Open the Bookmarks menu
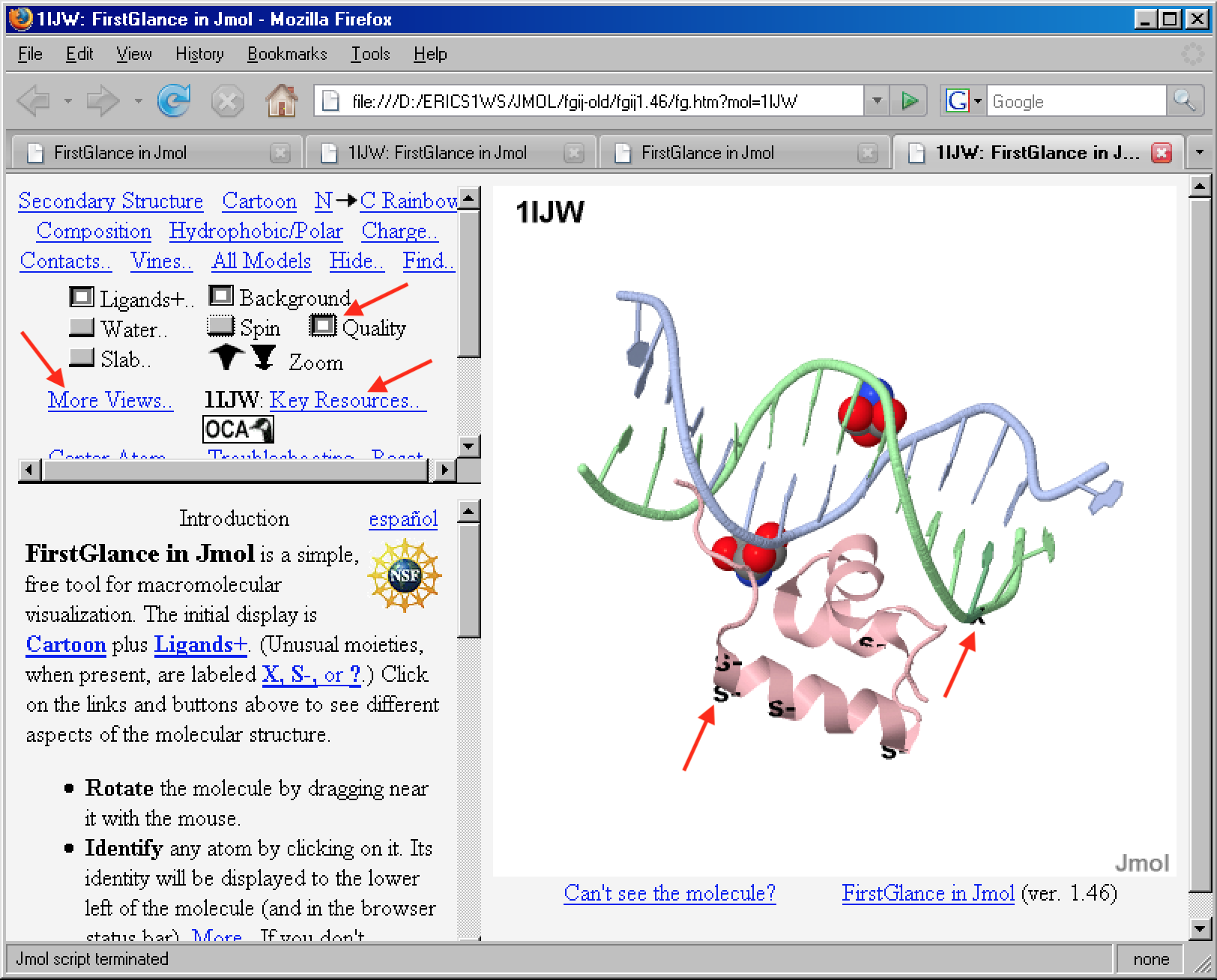The image size is (1217, 980). [287, 54]
